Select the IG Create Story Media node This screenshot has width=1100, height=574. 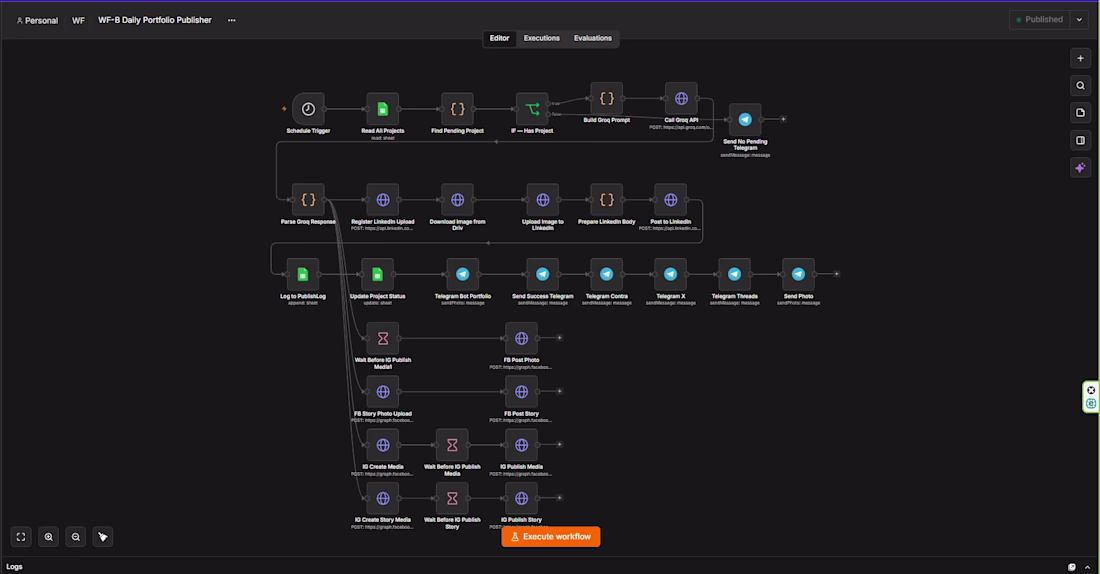coord(382,498)
